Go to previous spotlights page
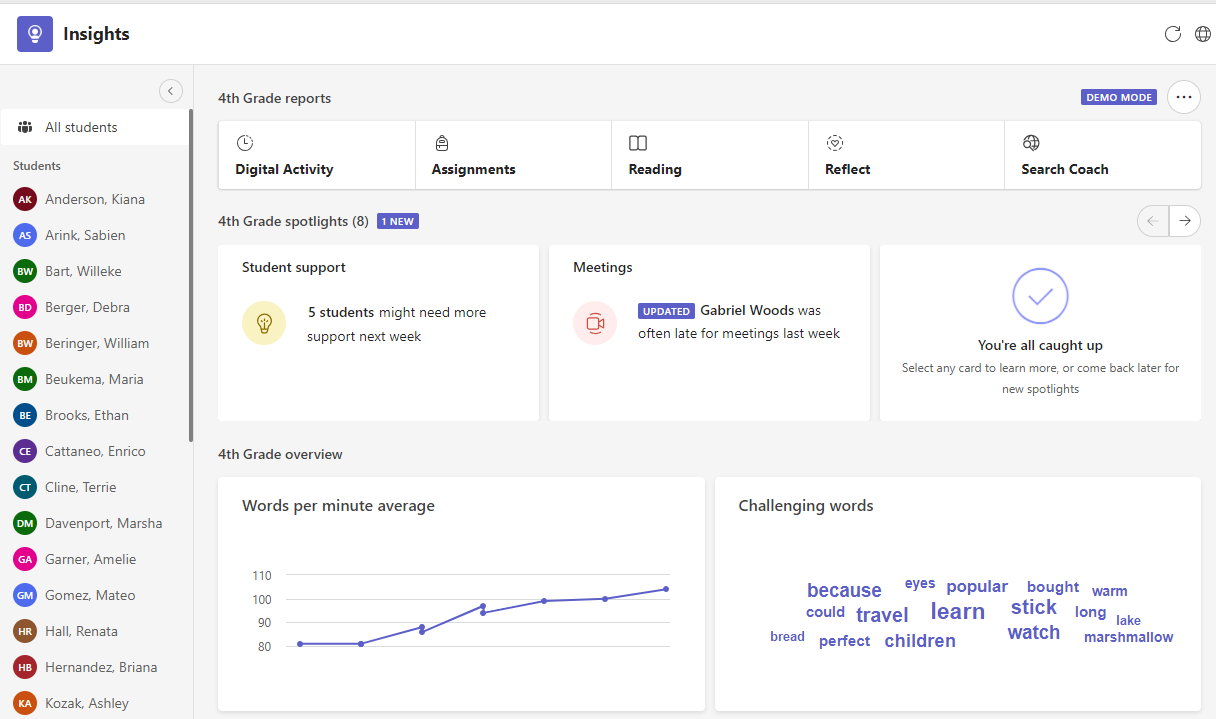The width and height of the screenshot is (1216, 719). [1153, 221]
